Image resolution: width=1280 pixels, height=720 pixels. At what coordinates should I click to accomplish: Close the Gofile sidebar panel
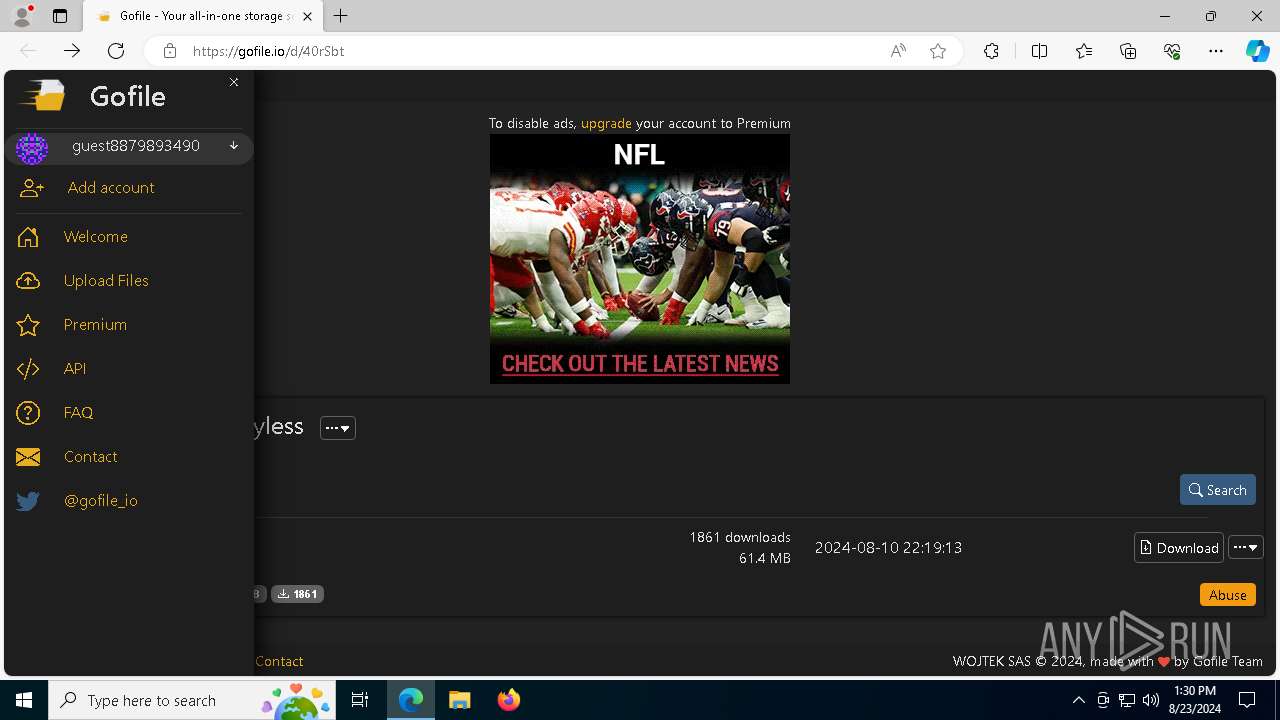234,82
